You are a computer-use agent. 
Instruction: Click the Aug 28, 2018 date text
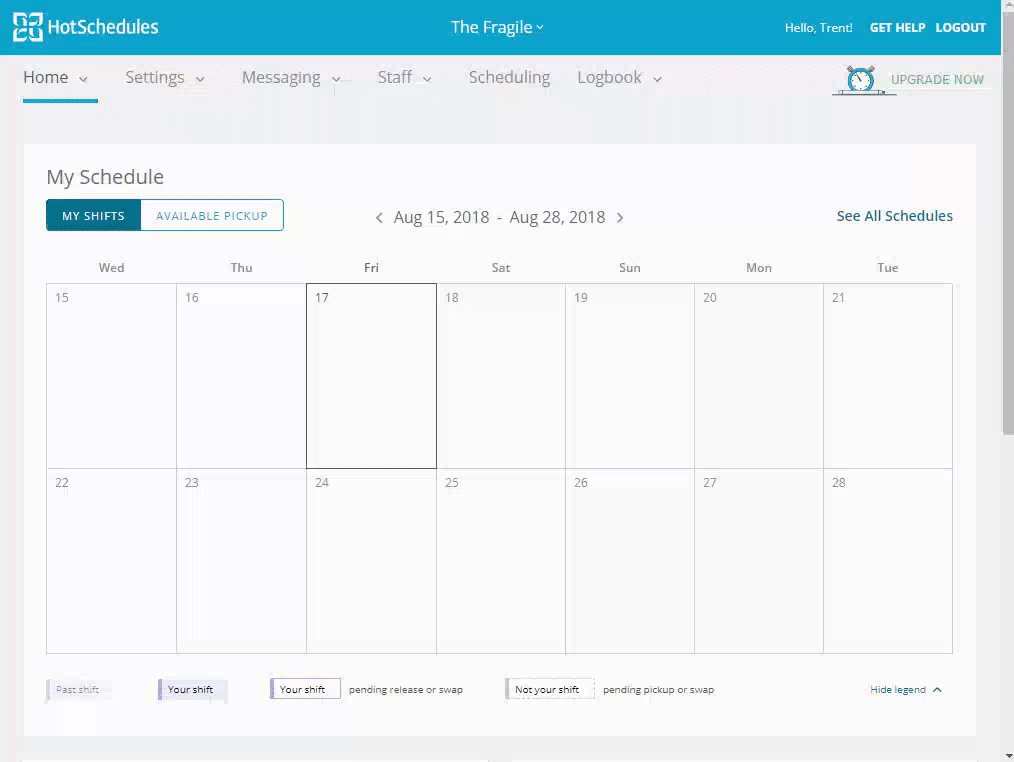coord(557,217)
